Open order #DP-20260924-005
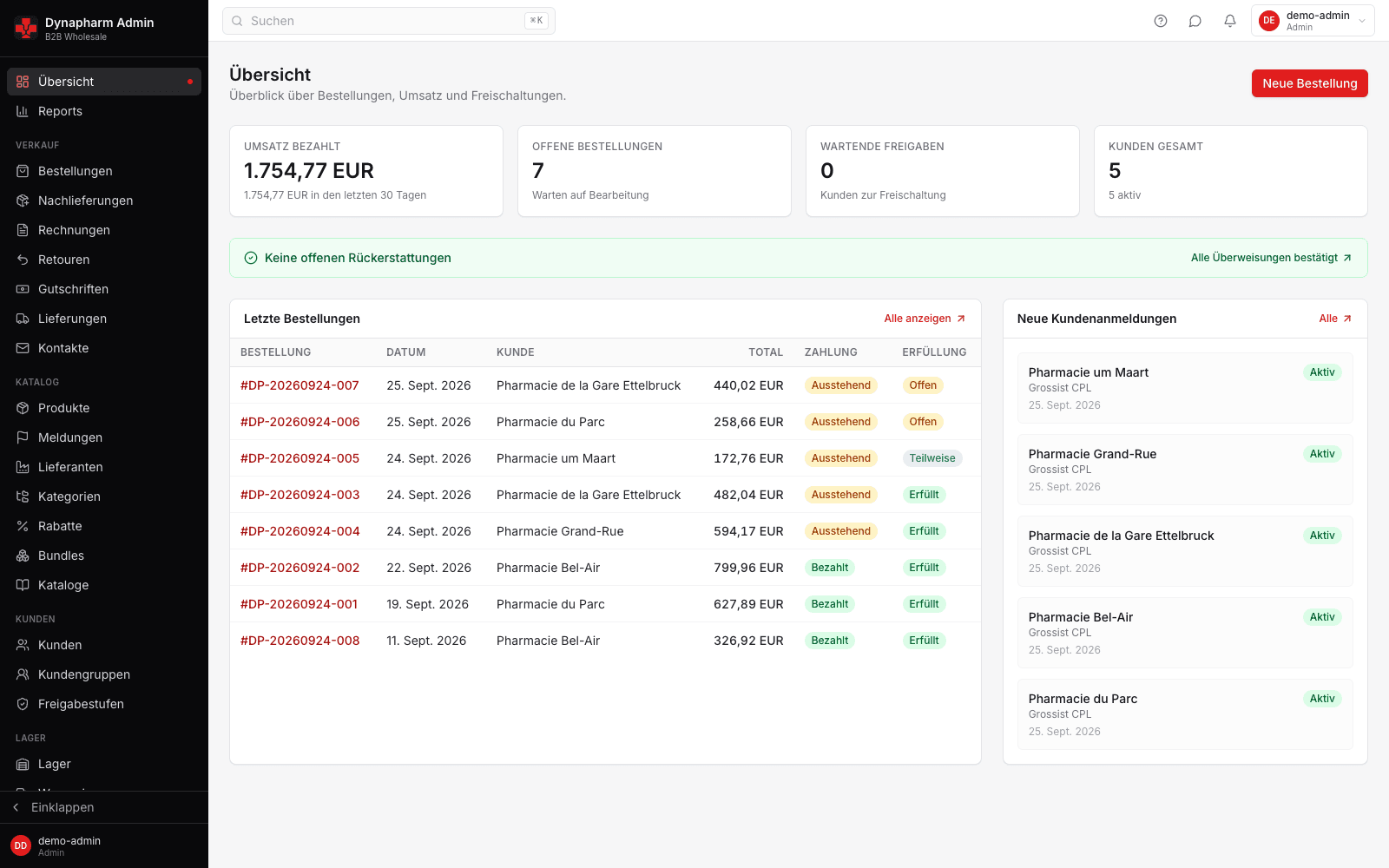1389x868 pixels. click(300, 458)
